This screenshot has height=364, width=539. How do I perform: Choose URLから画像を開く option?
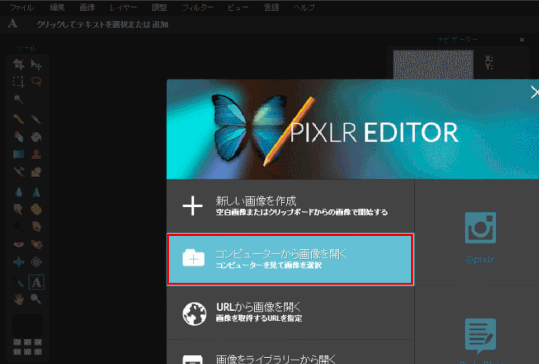click(x=290, y=312)
